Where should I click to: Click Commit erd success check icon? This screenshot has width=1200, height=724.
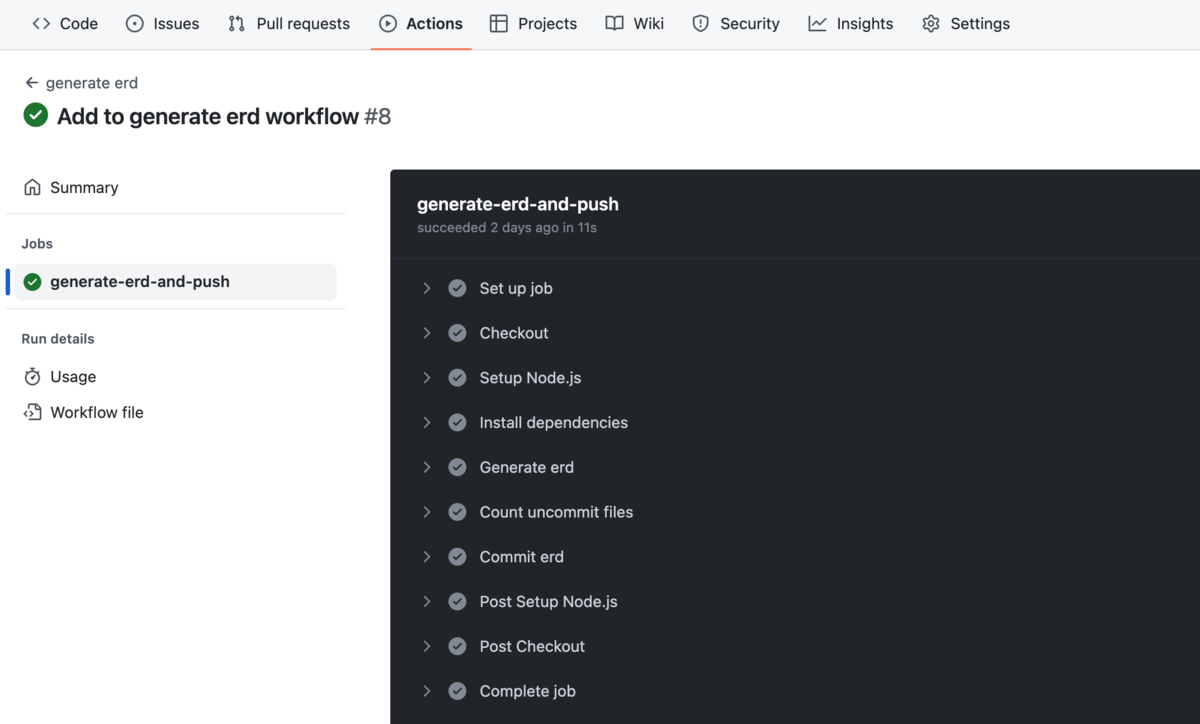pos(457,557)
